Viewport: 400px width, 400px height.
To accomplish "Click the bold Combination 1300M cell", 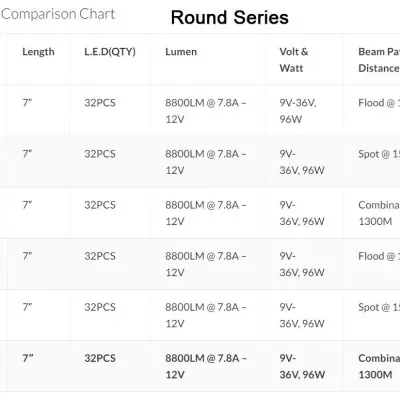I will (x=379, y=366).
